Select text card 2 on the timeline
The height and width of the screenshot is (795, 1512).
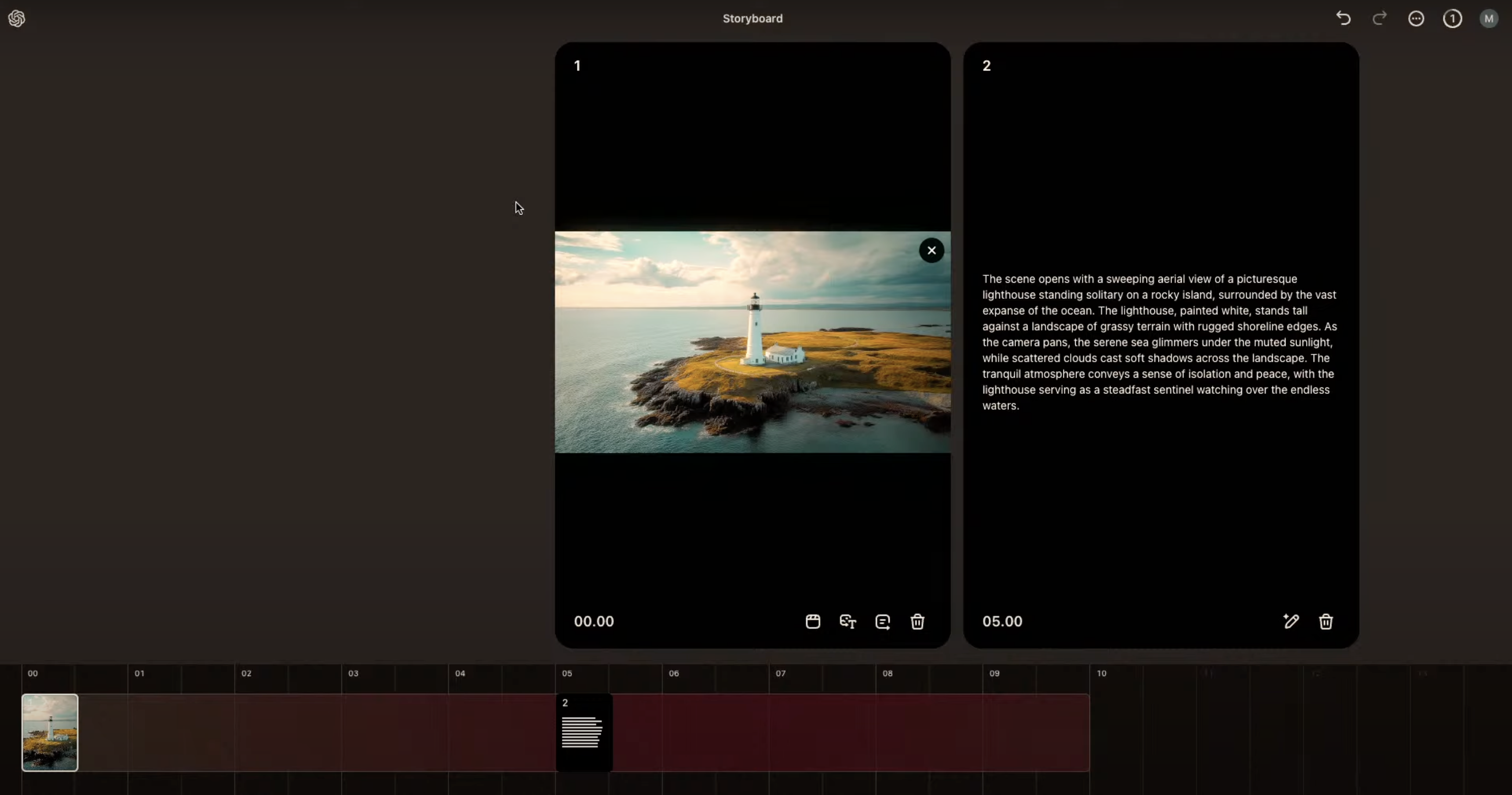pyautogui.click(x=584, y=732)
